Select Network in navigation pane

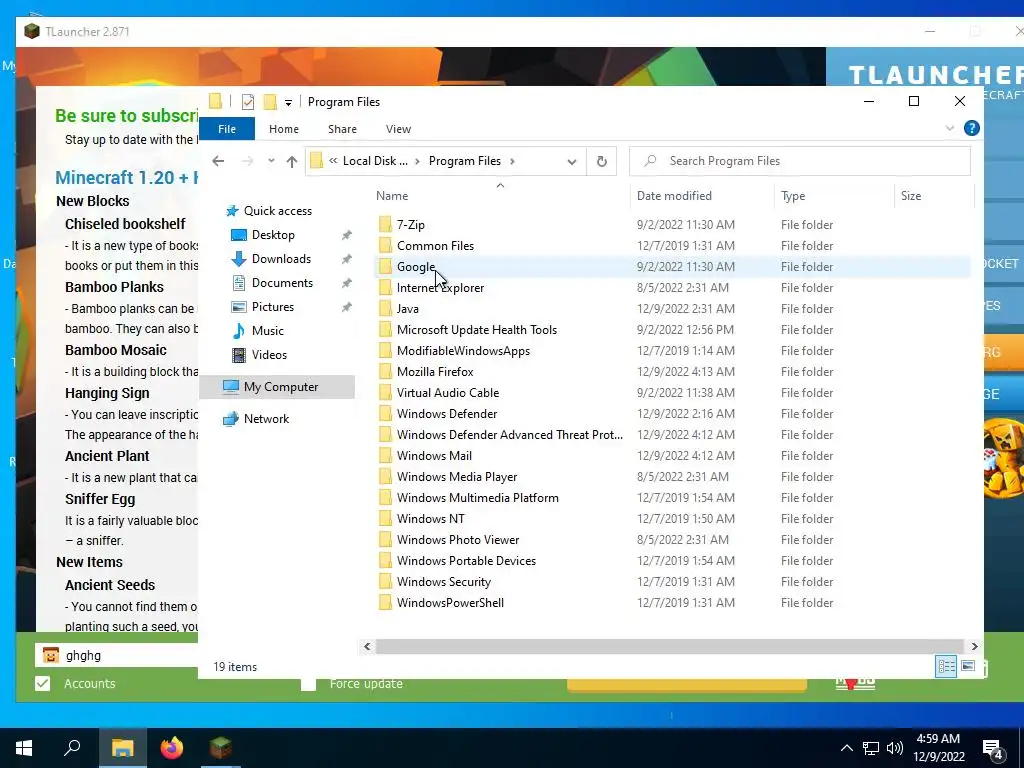pyautogui.click(x=266, y=419)
